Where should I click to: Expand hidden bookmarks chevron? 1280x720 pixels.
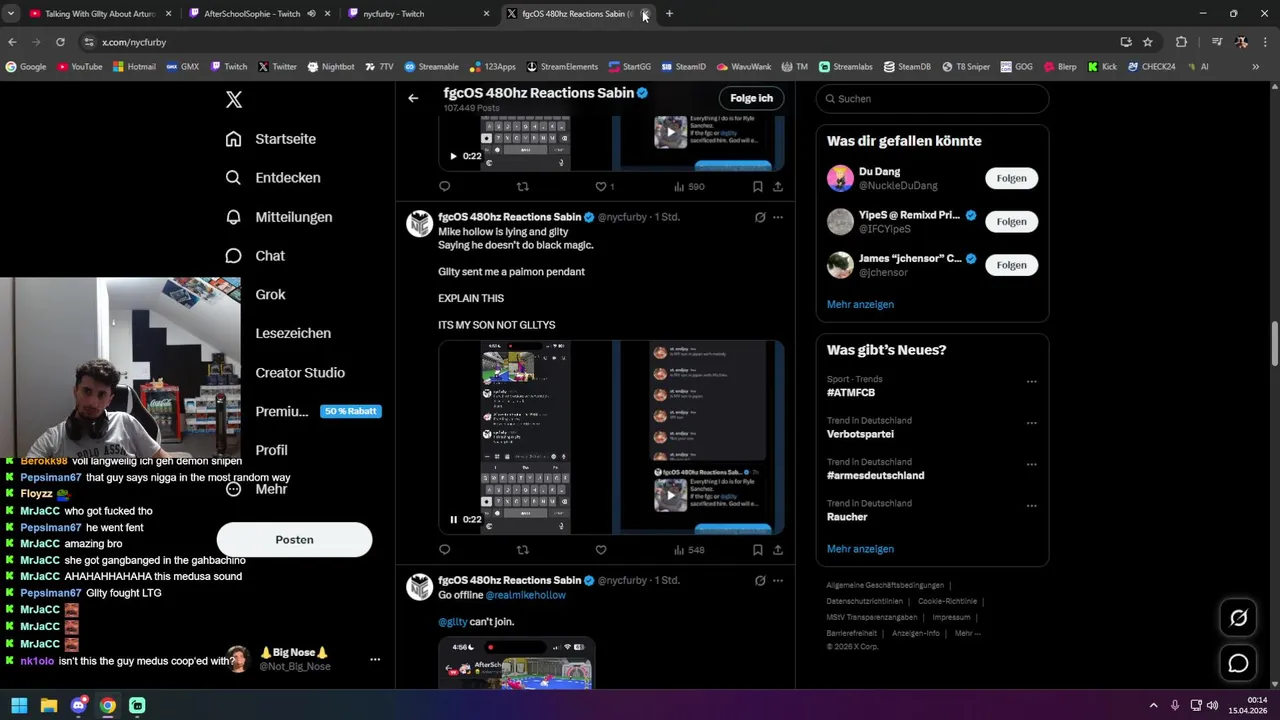coord(1255,67)
